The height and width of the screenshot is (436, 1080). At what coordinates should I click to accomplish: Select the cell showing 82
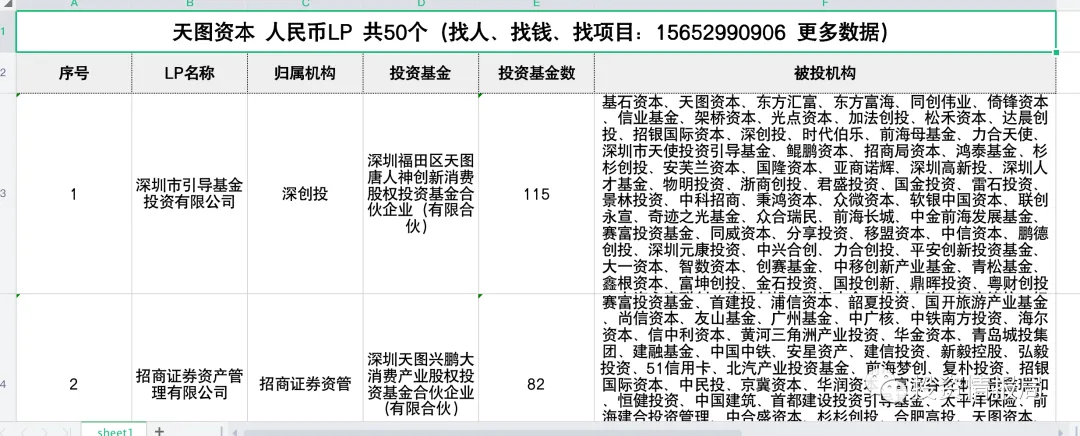(537, 357)
